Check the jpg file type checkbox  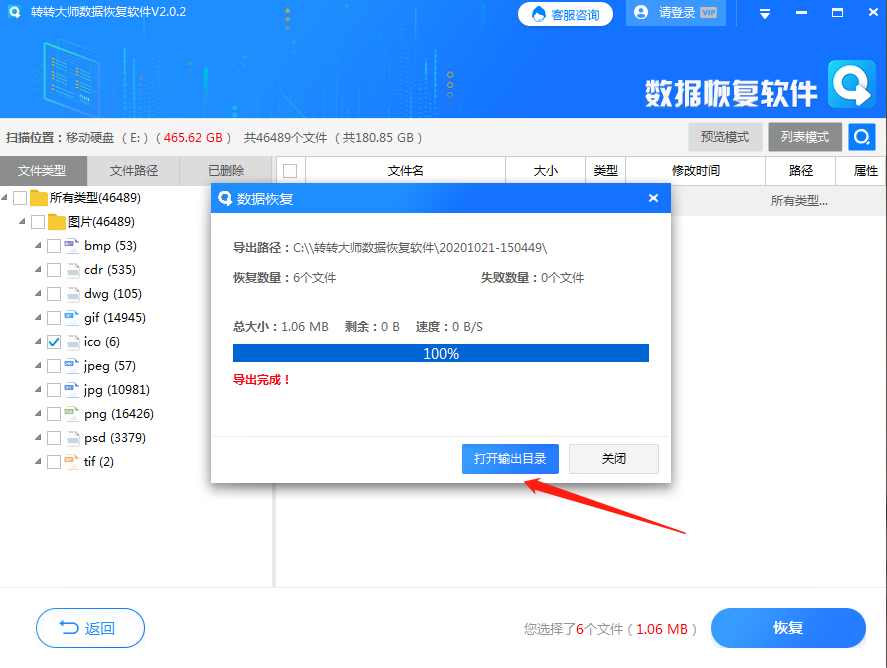pos(54,389)
